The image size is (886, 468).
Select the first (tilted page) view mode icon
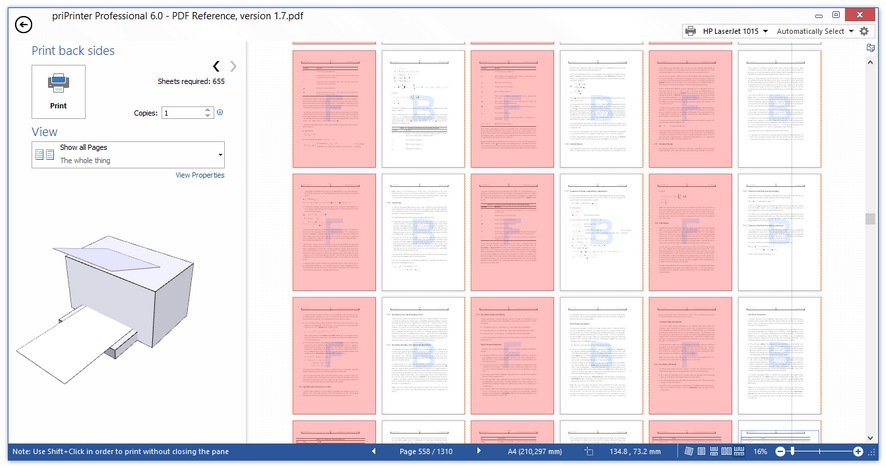689,451
